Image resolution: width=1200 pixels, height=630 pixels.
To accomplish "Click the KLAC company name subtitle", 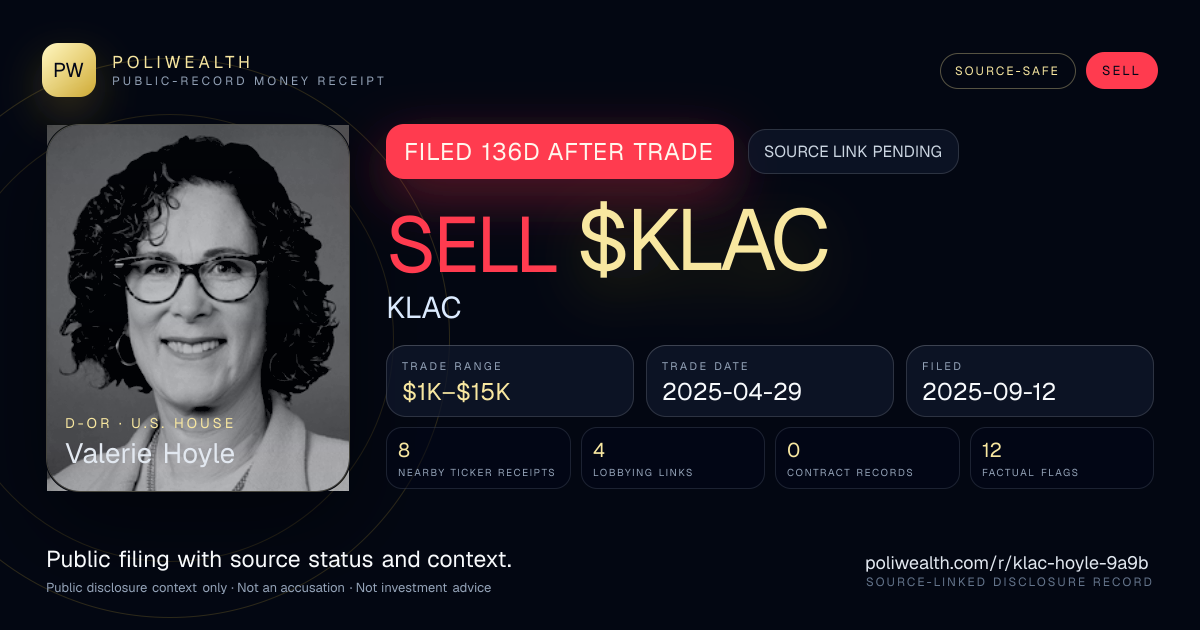I will click(424, 308).
